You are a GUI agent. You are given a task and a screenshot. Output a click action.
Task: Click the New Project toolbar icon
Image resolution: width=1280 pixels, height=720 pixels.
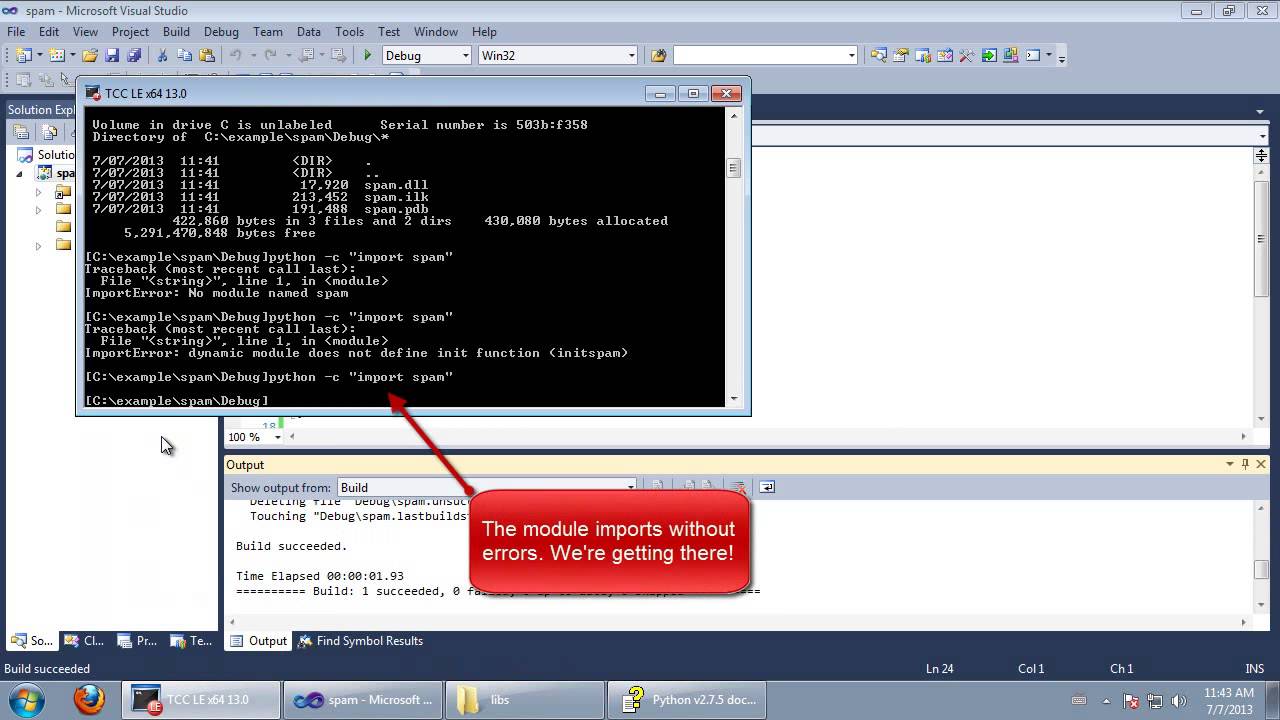pos(23,56)
